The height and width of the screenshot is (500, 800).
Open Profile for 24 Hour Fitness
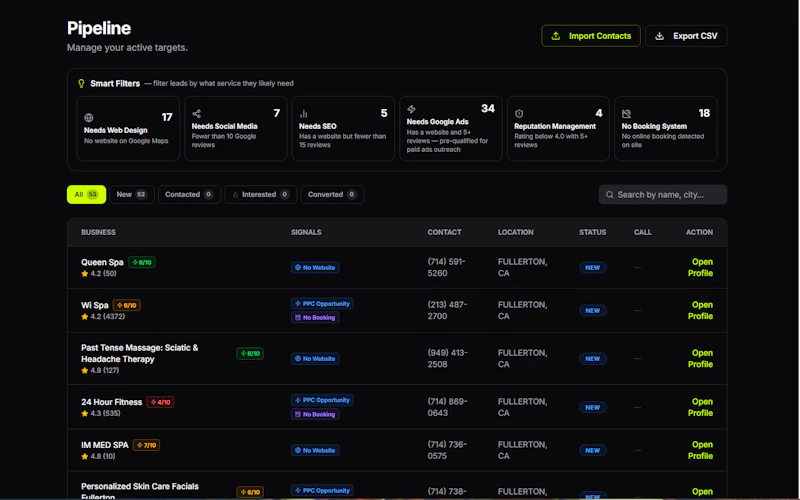coord(701,407)
